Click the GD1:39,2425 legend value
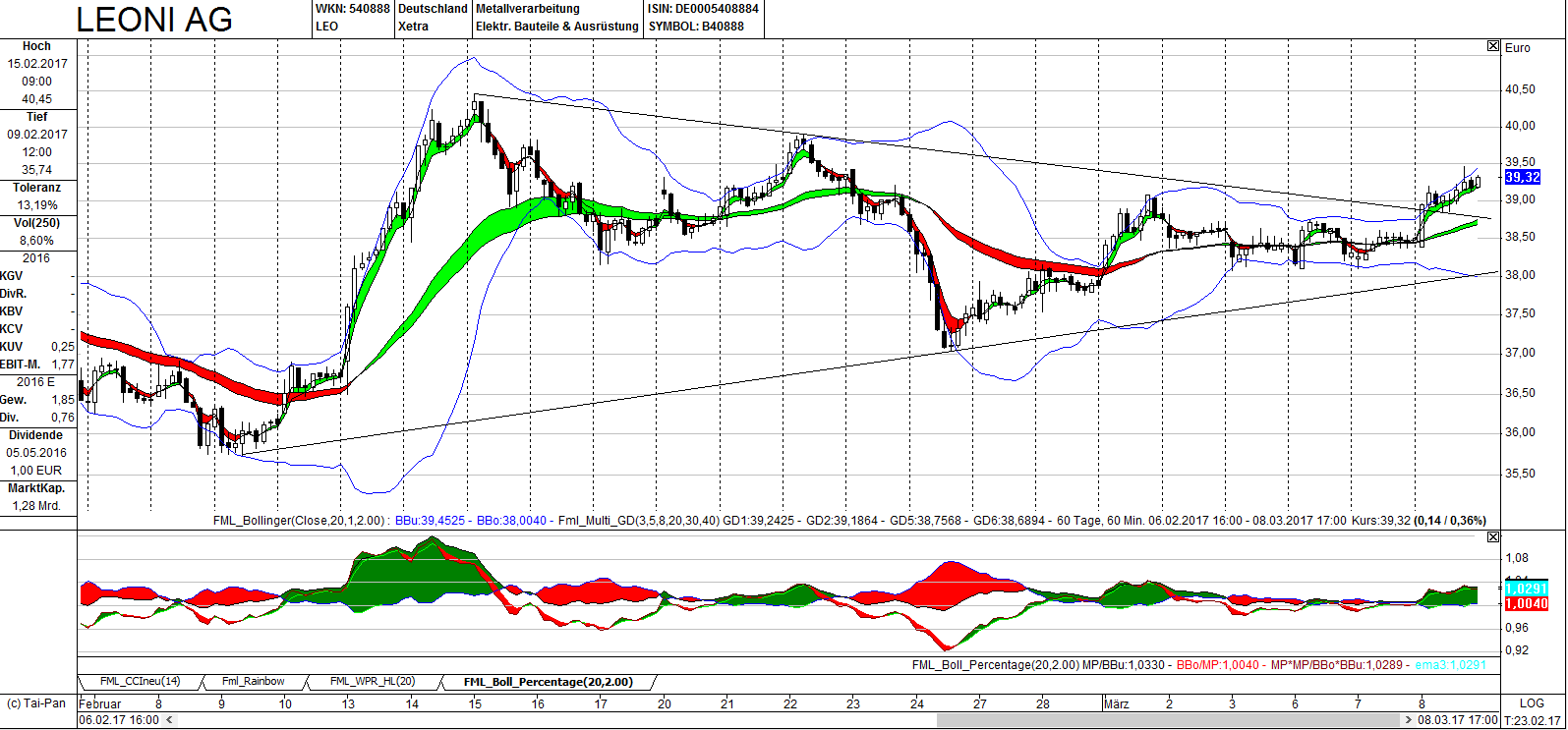Screen dimensions: 1568x730 click(760, 521)
